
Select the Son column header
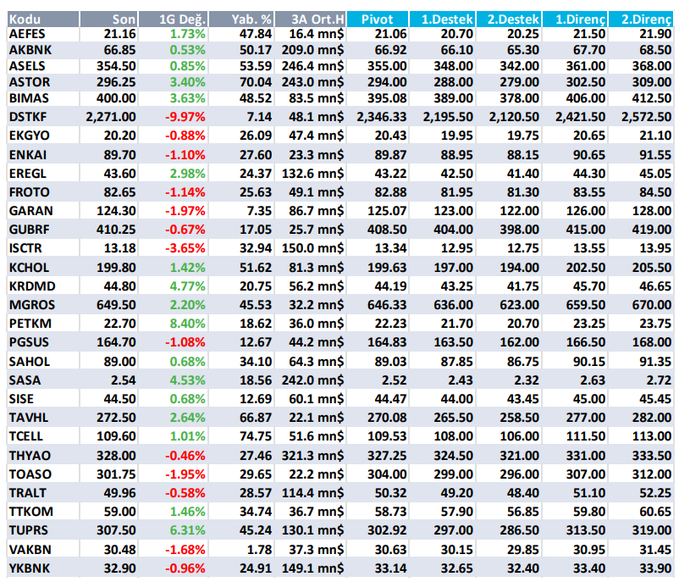click(109, 19)
